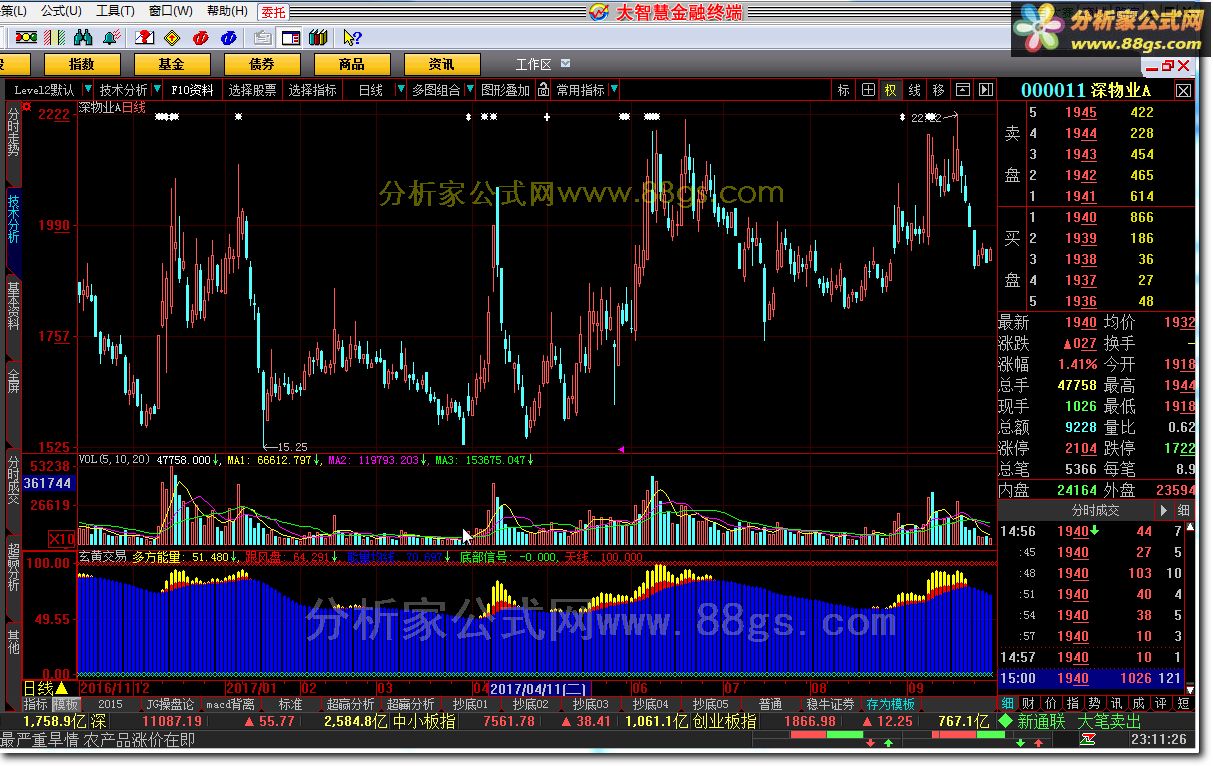1213x766 pixels.
Task: Open the 窗口(W) menu
Action: tap(170, 11)
